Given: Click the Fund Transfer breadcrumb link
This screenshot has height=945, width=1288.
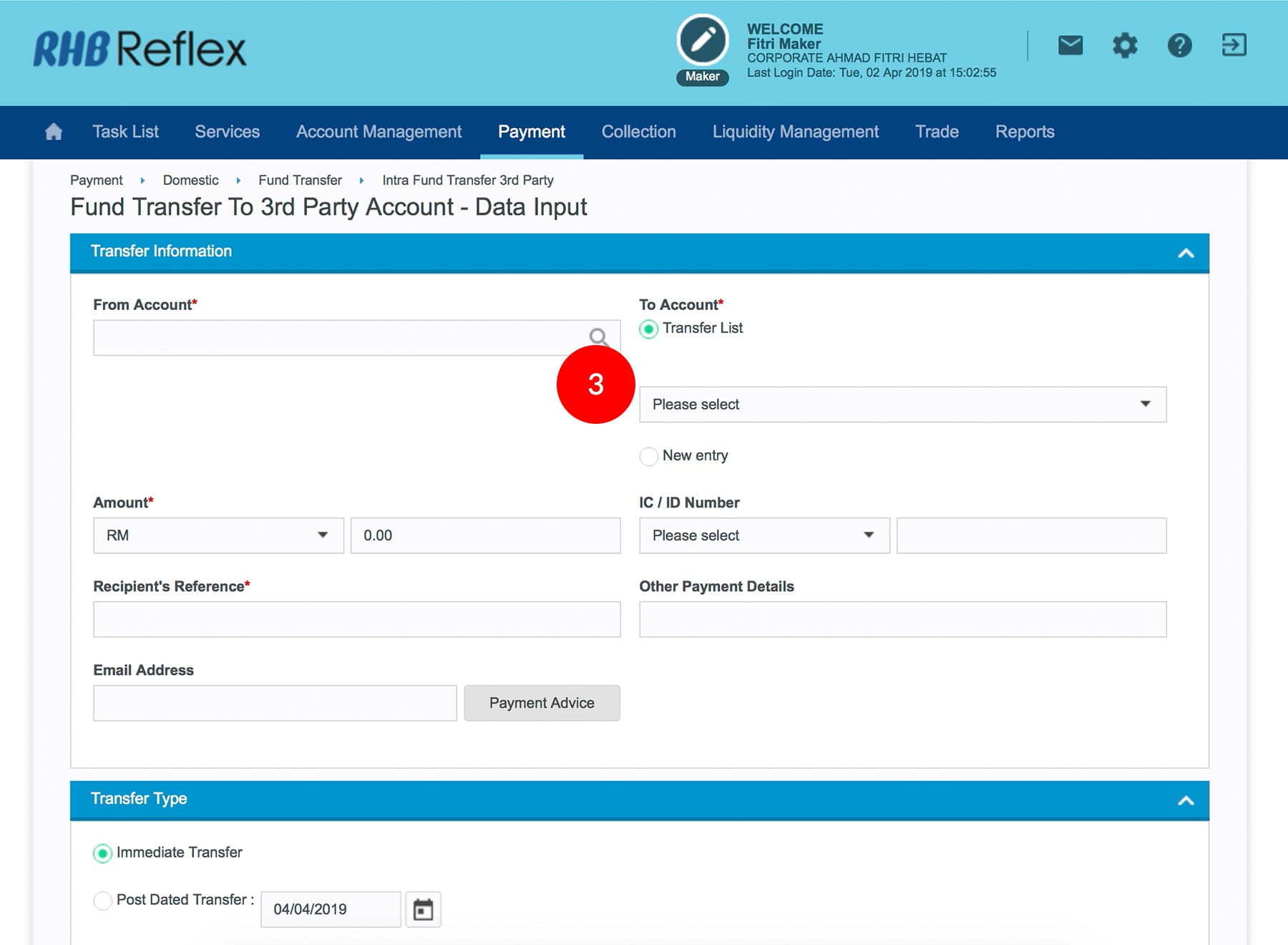Looking at the screenshot, I should coord(300,180).
